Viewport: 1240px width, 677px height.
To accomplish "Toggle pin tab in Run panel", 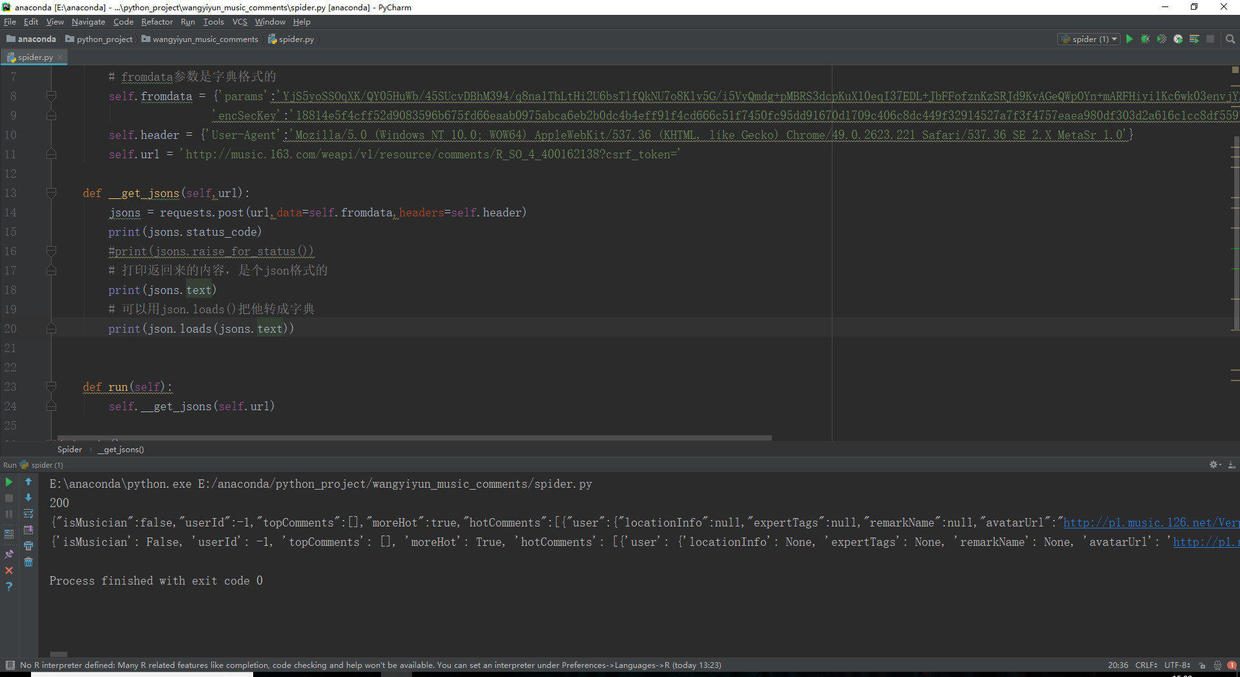I will click(9, 553).
